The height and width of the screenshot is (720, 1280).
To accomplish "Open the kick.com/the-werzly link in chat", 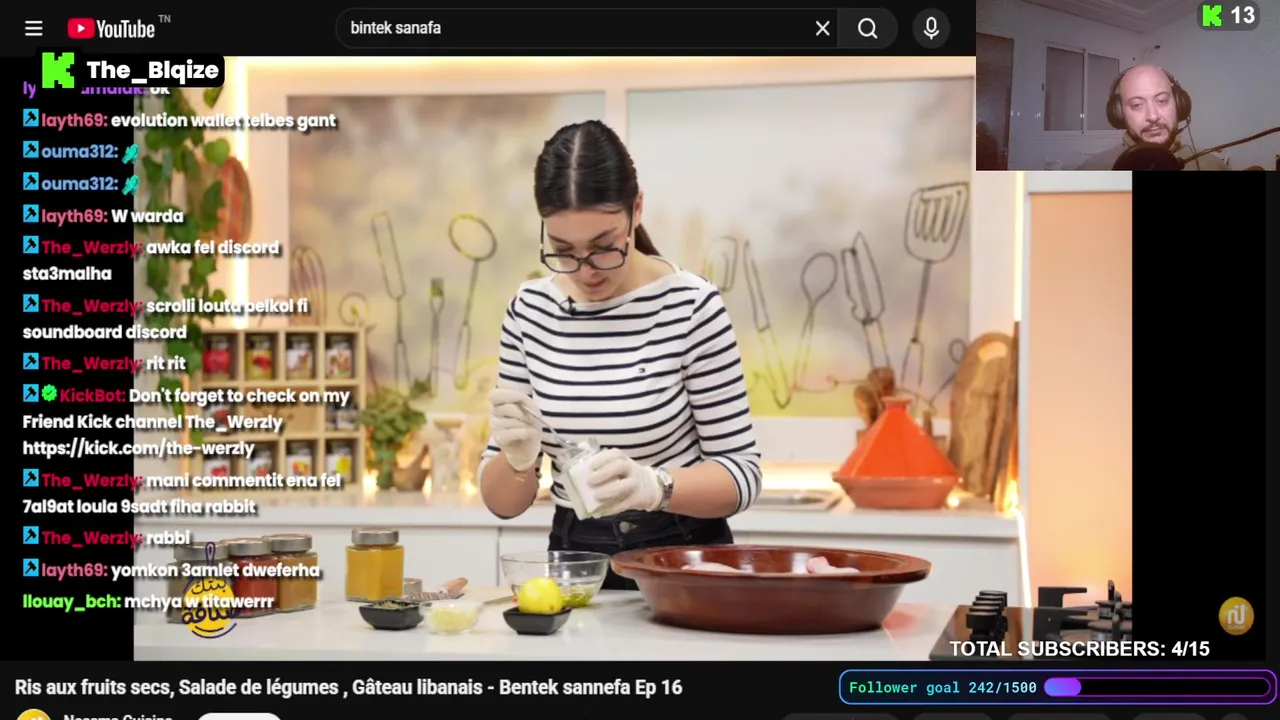I will pos(139,448).
